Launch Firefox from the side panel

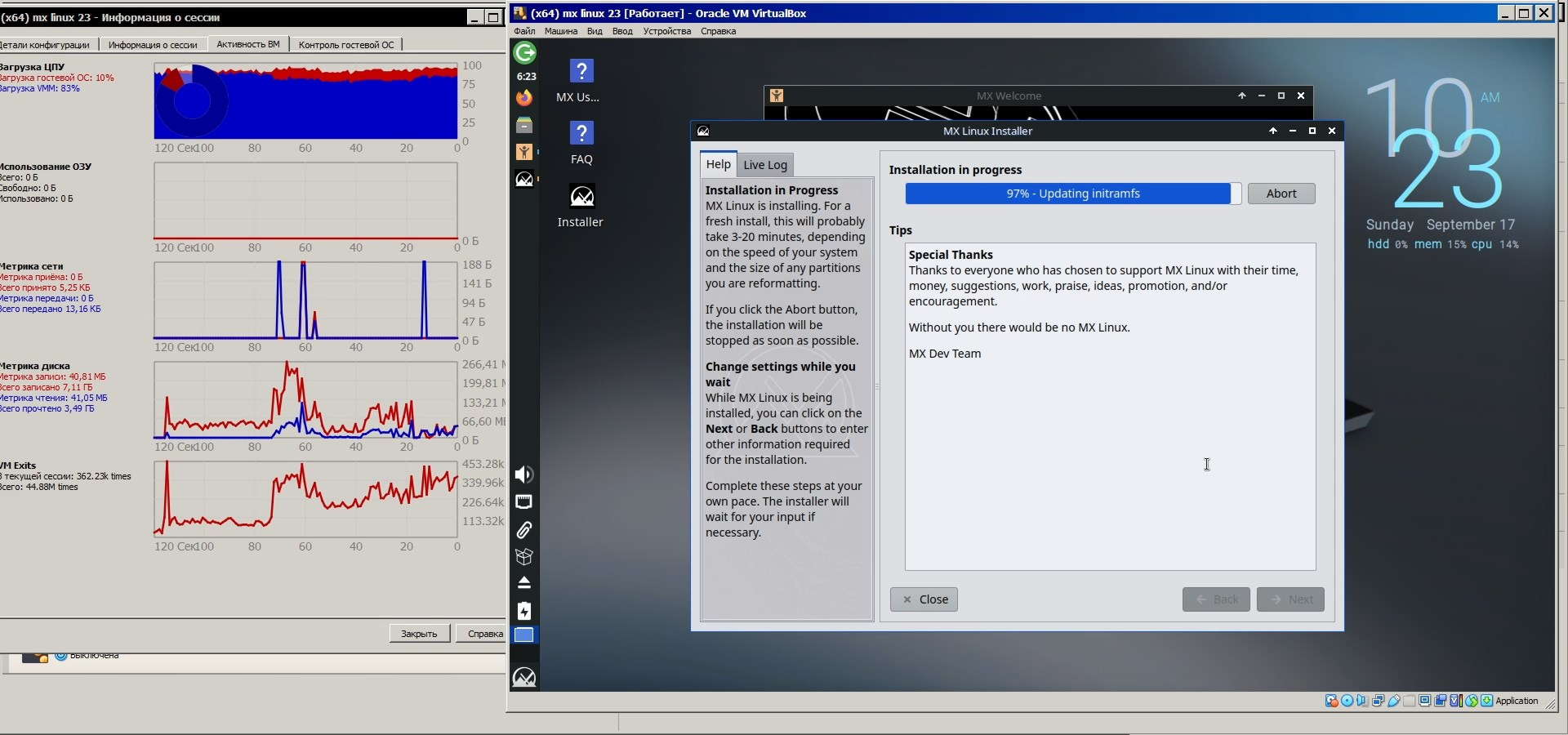tap(524, 98)
